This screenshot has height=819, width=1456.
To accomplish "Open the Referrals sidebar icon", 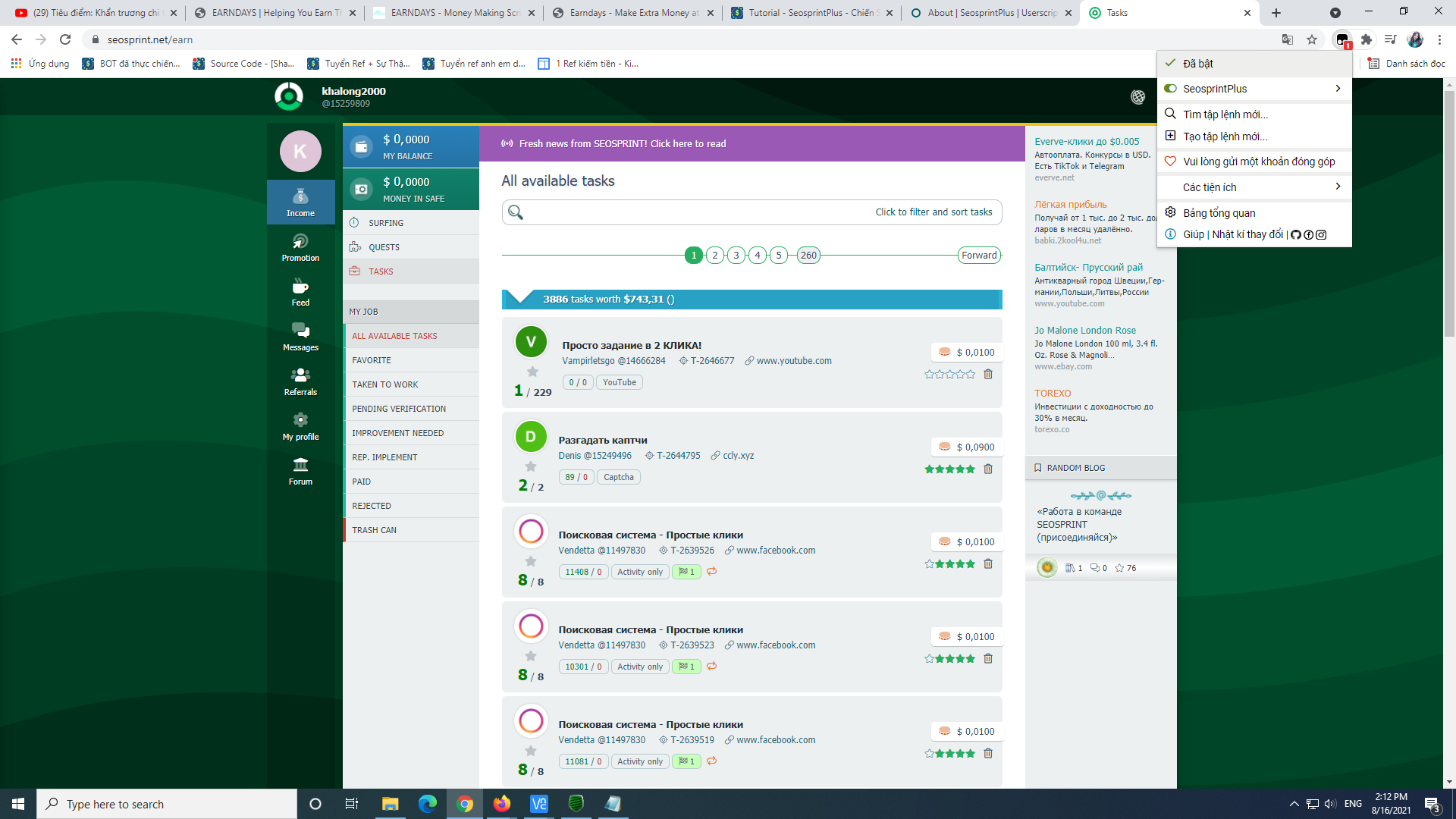I will 300,381.
